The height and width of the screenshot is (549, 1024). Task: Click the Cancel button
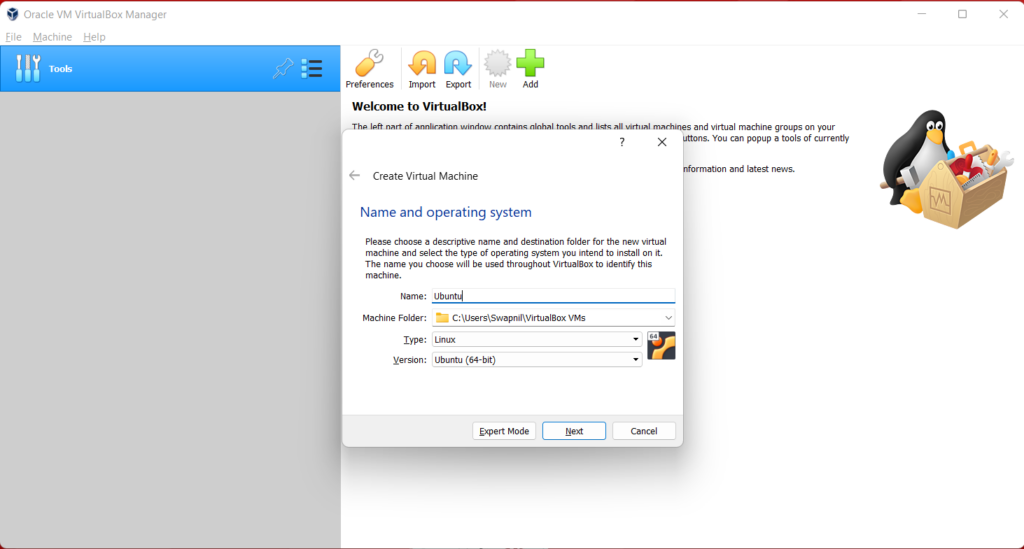click(644, 431)
